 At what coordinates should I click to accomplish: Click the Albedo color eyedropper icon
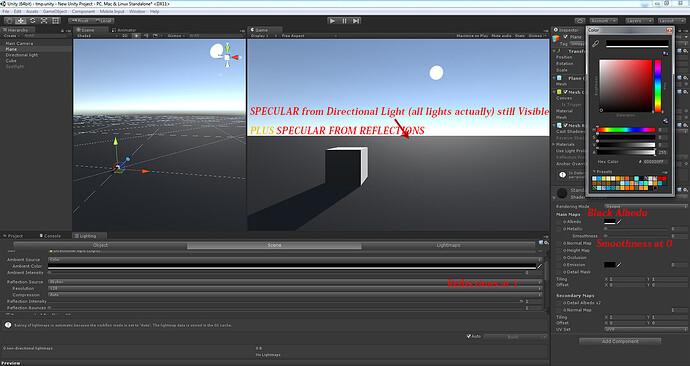coord(619,222)
